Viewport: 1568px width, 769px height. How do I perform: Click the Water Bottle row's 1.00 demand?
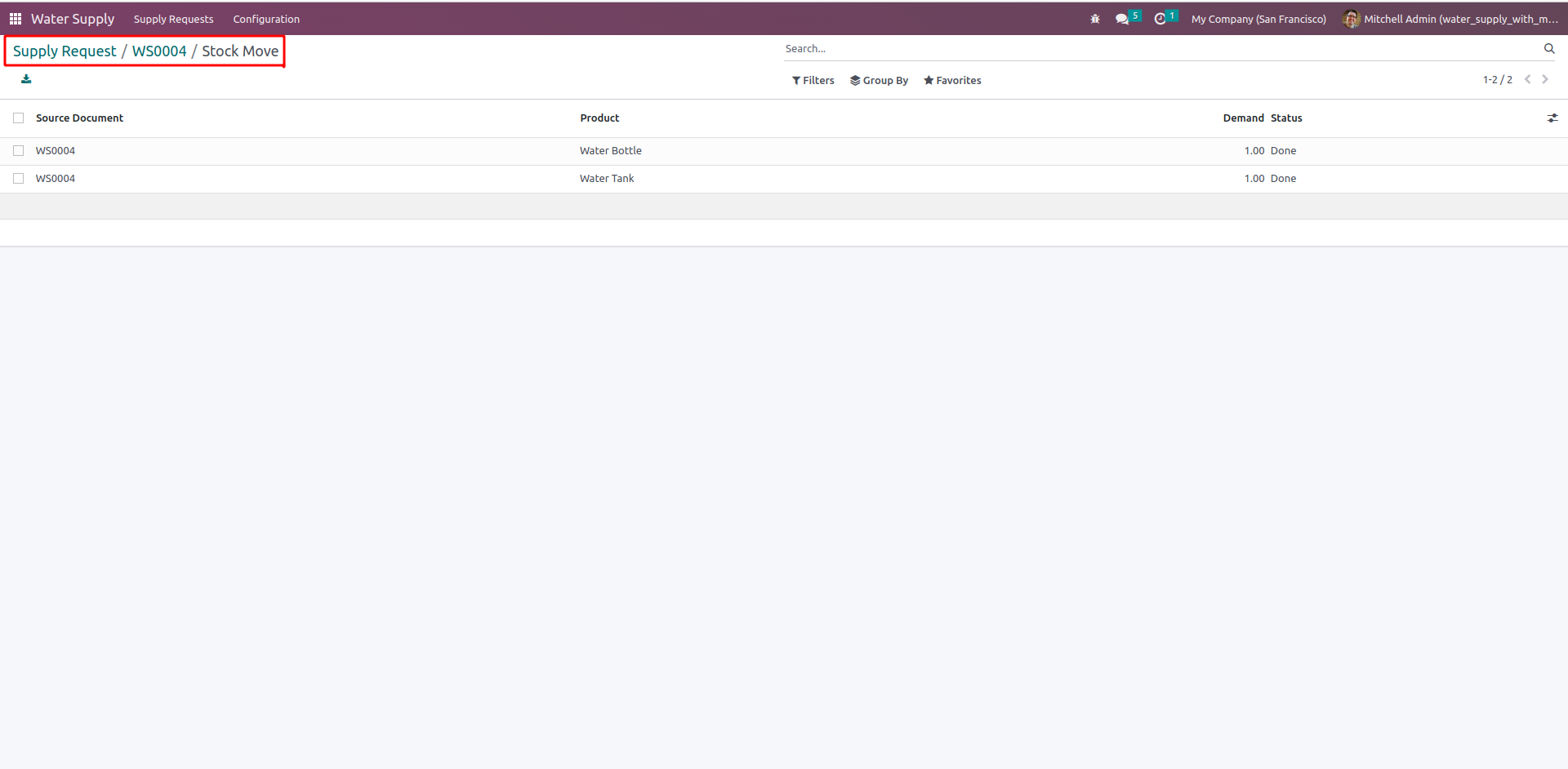[x=1254, y=151]
